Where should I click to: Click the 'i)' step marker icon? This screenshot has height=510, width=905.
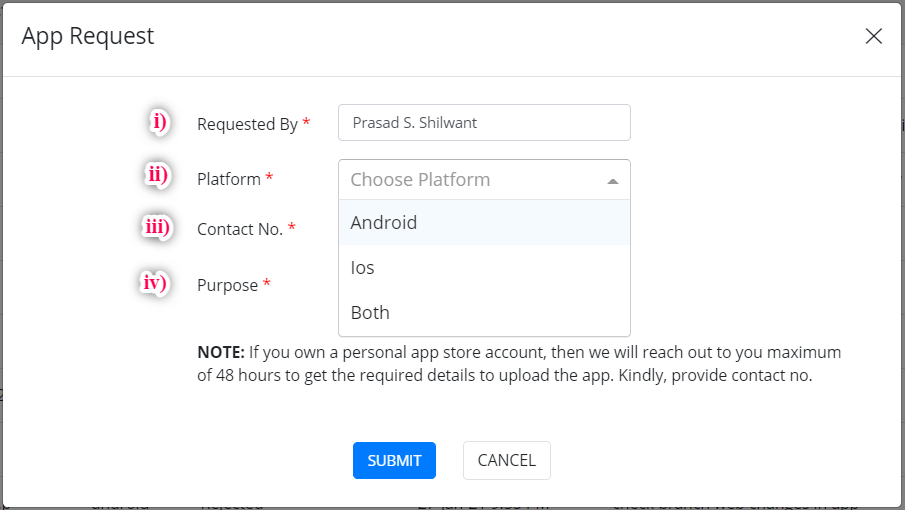(160, 123)
